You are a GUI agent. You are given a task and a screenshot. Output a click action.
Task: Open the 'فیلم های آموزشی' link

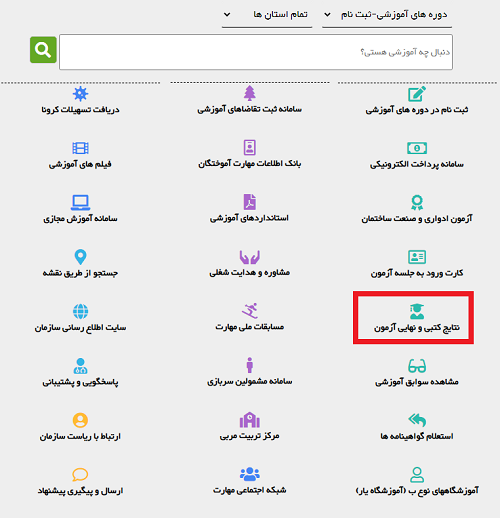click(x=80, y=164)
